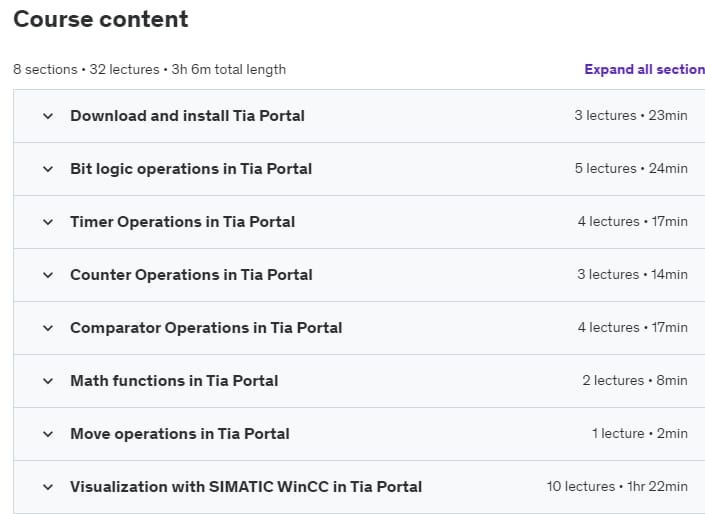The image size is (705, 514).
Task: Expand the Timer Operations in Tia Portal title
Action: tap(182, 222)
